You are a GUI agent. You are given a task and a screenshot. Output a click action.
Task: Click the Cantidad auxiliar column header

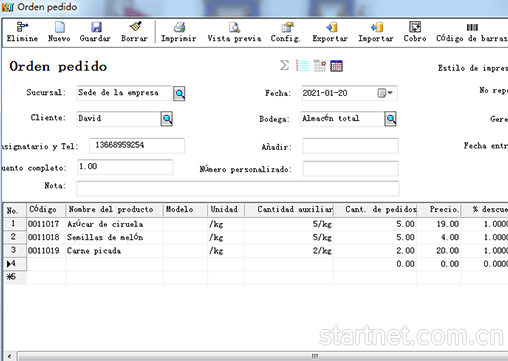pyautogui.click(x=289, y=210)
